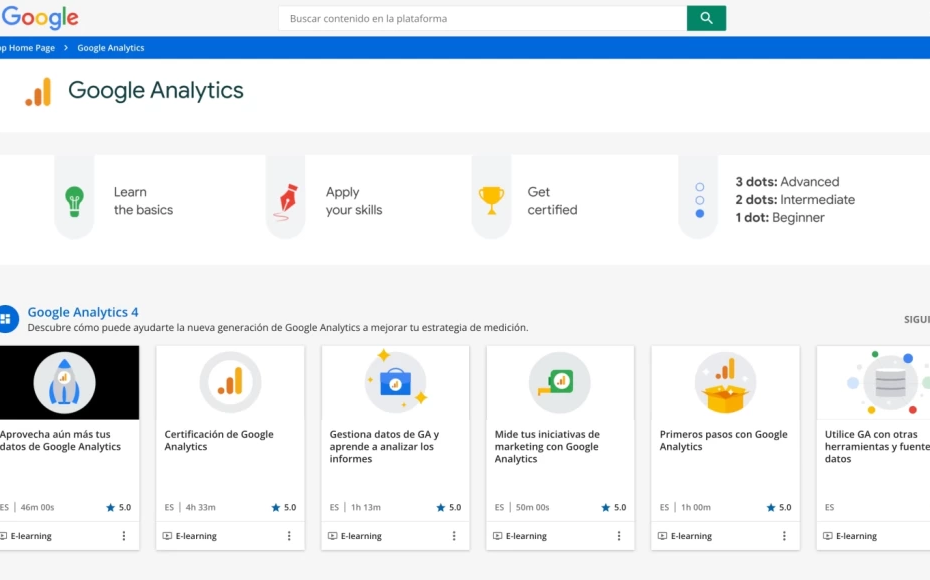This screenshot has height=580, width=930.
Task: Click the 3 dots: Advanced legend text
Action: coord(787,182)
